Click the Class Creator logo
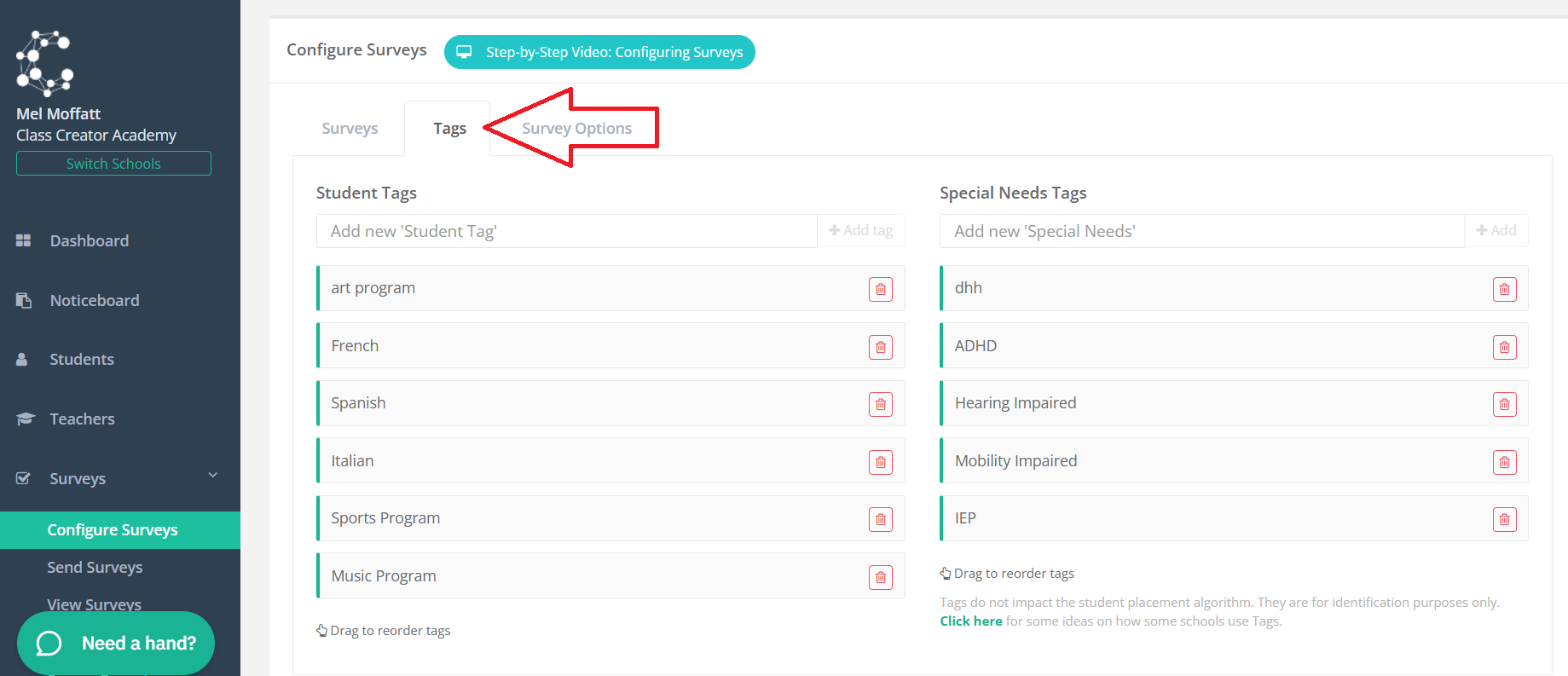 [44, 63]
